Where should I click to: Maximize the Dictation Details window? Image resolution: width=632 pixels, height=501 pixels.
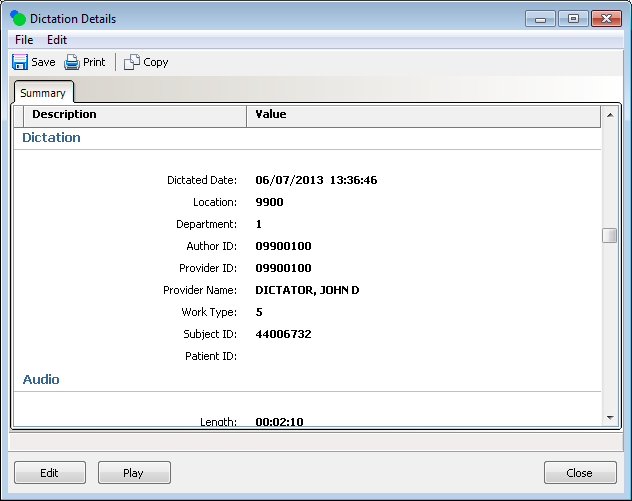[x=573, y=19]
